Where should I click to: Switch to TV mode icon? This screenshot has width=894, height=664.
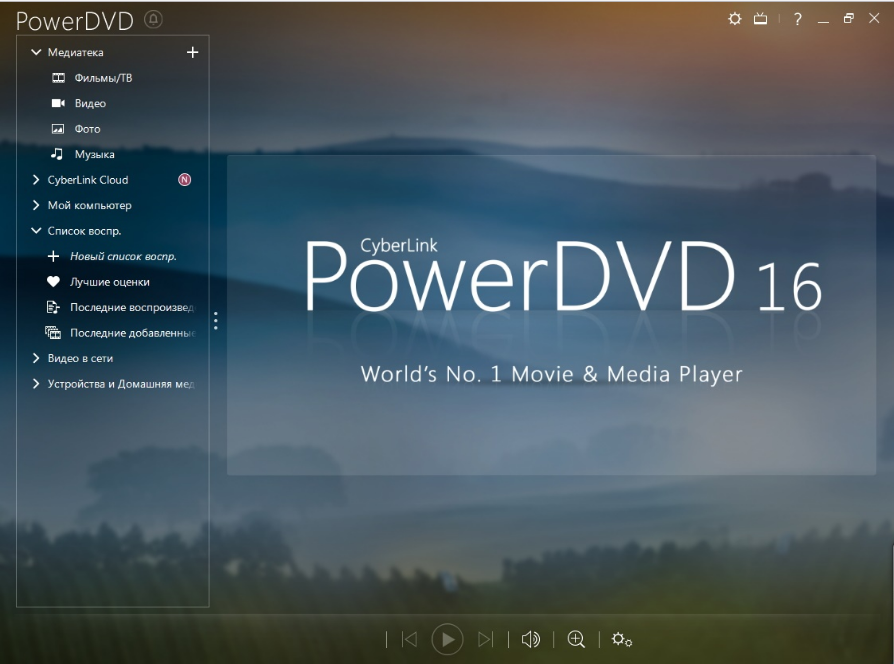[x=760, y=19]
